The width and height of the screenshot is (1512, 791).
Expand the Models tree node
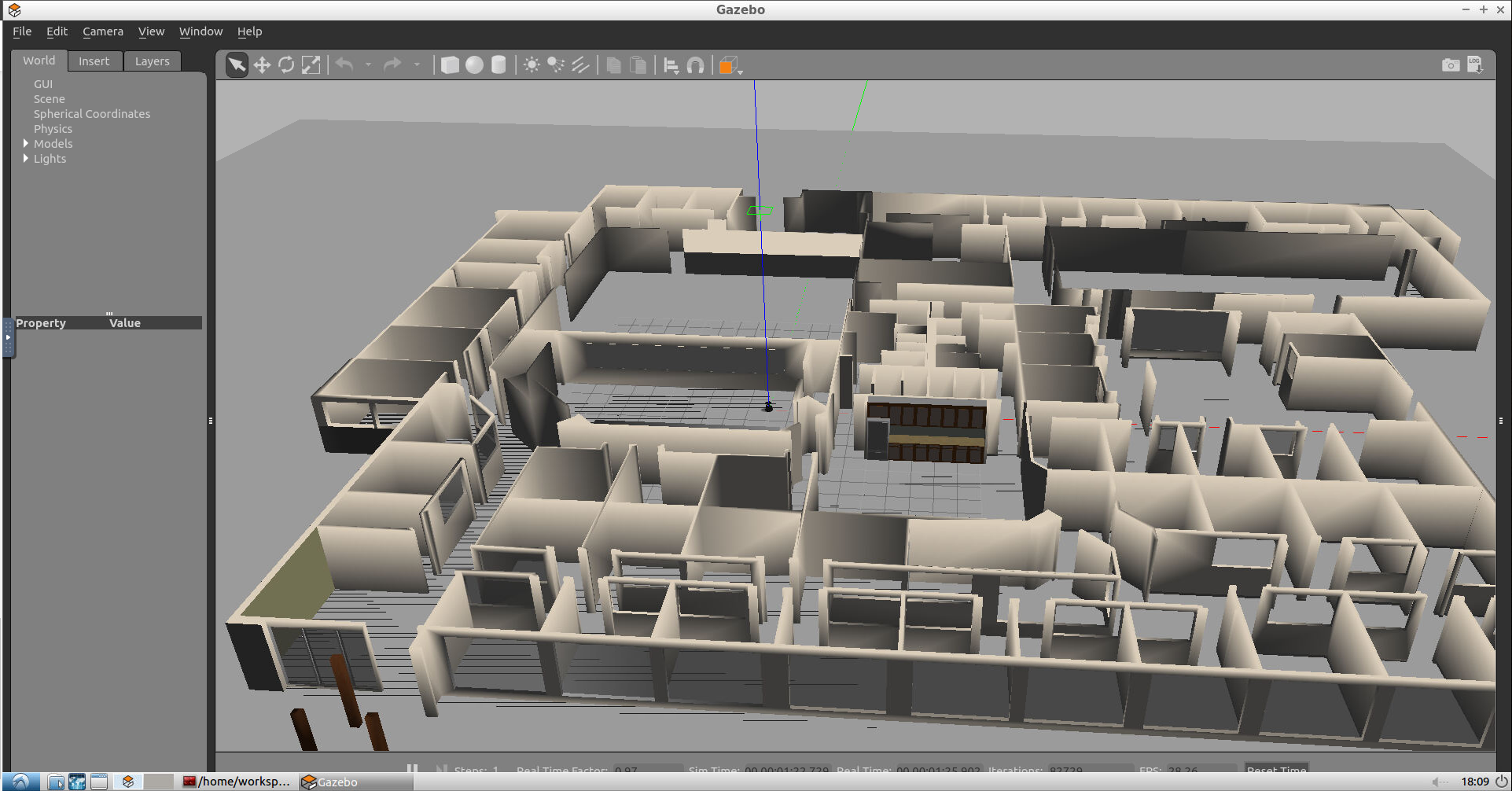tap(26, 143)
